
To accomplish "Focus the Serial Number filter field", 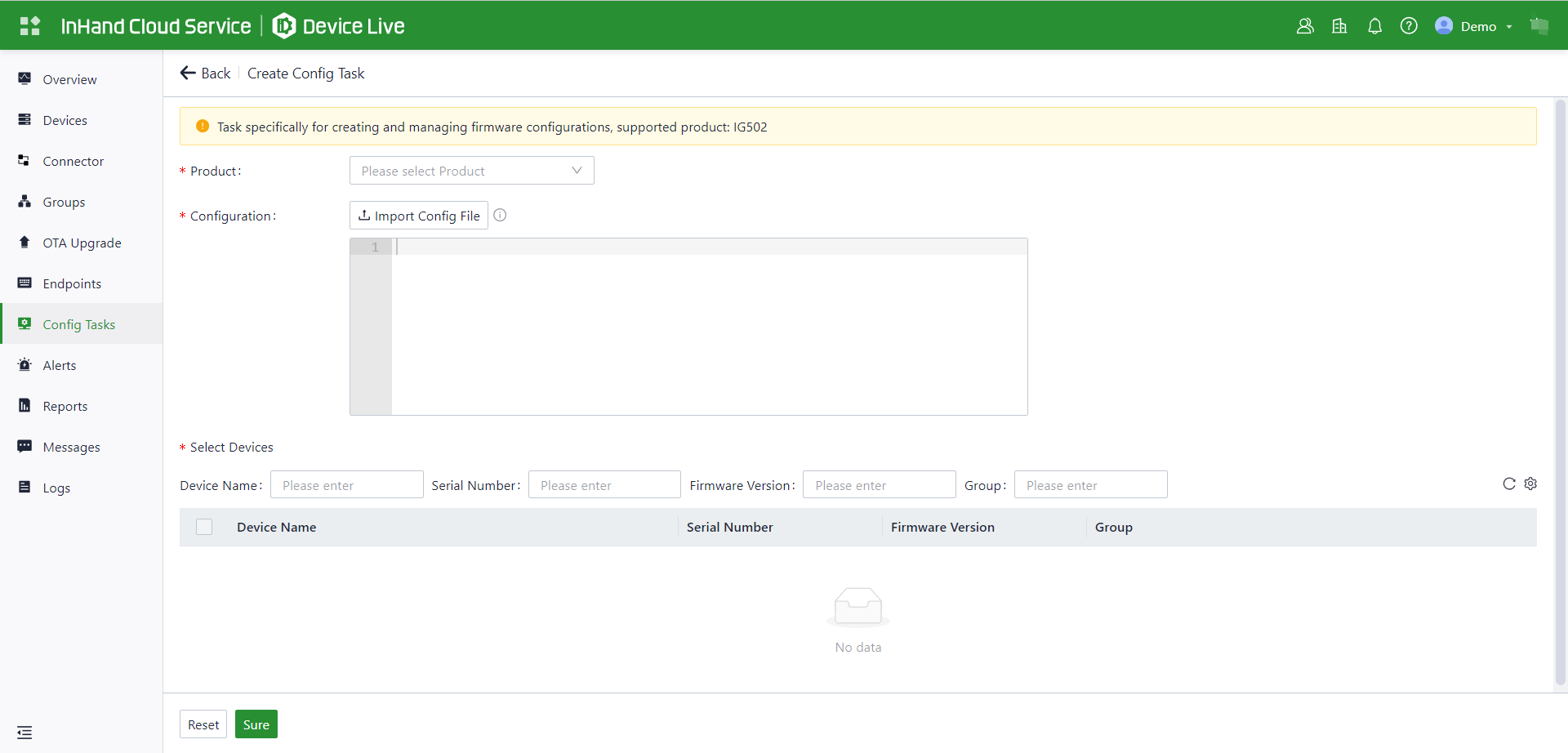I will (x=604, y=485).
